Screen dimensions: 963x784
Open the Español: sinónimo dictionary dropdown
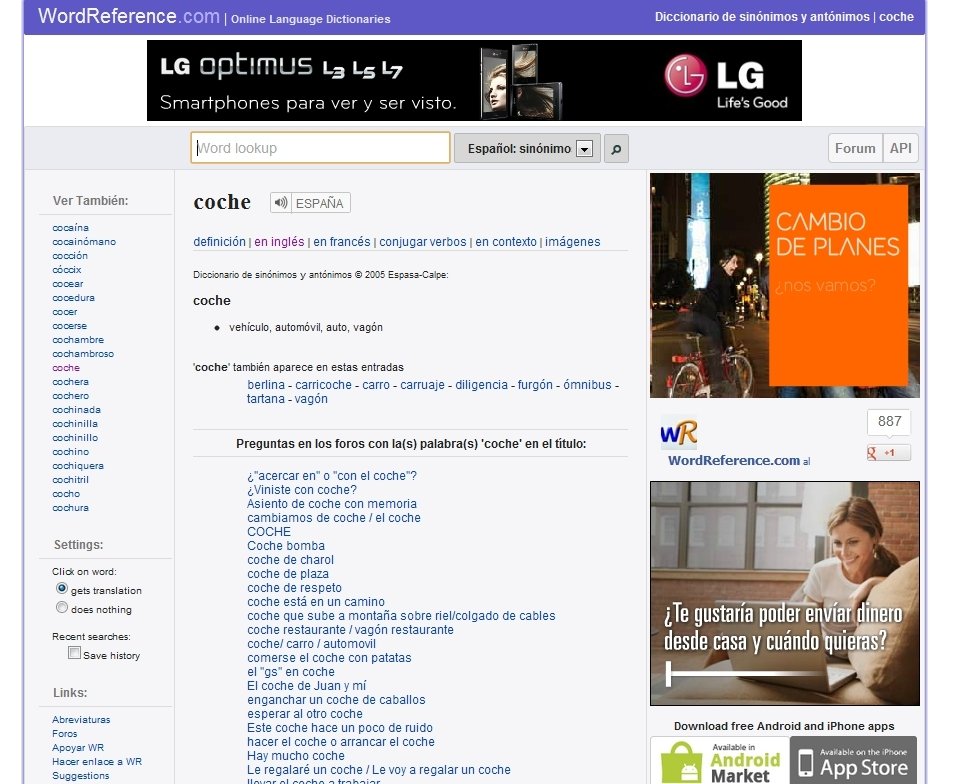click(526, 149)
